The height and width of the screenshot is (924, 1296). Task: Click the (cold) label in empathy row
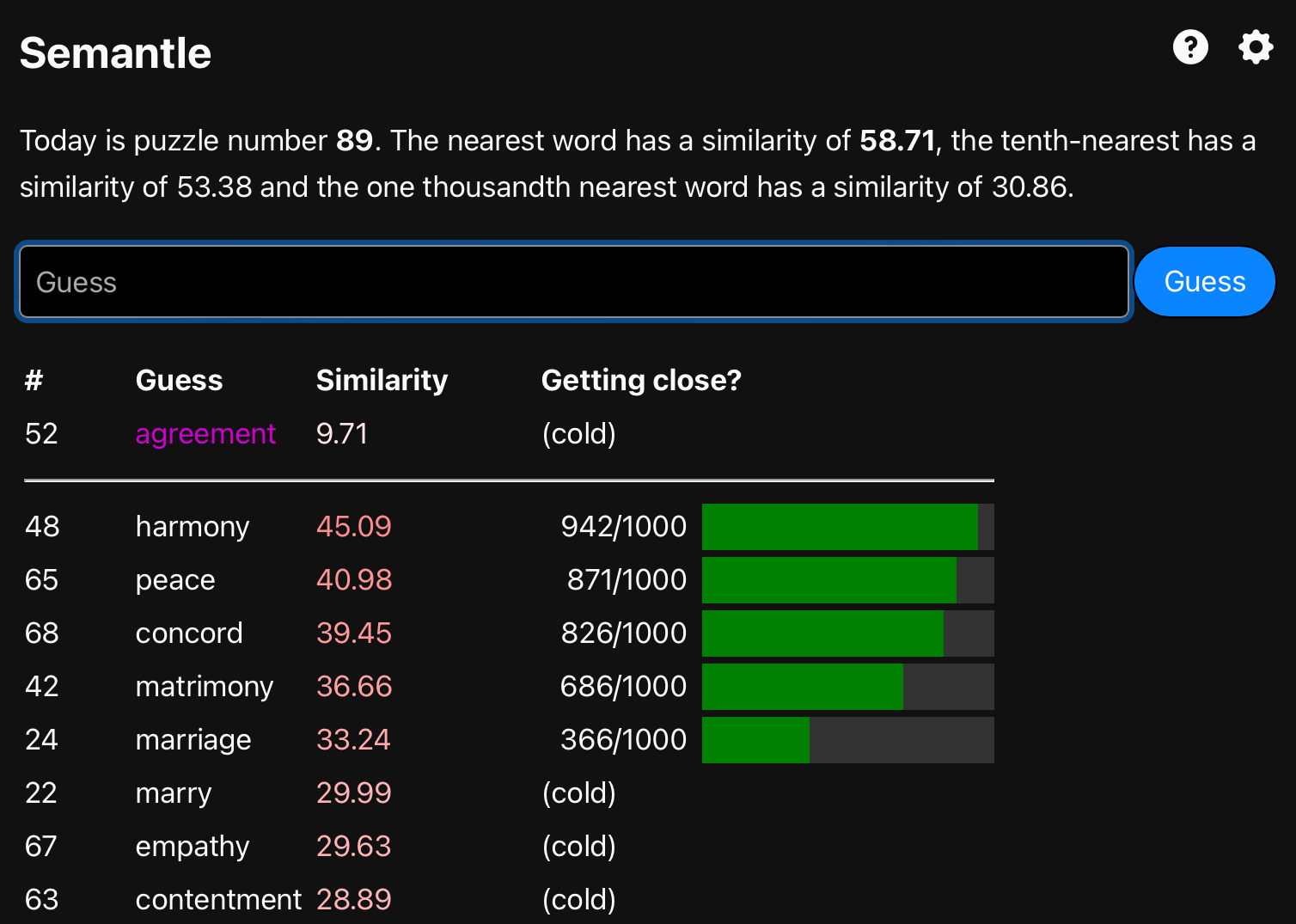579,847
